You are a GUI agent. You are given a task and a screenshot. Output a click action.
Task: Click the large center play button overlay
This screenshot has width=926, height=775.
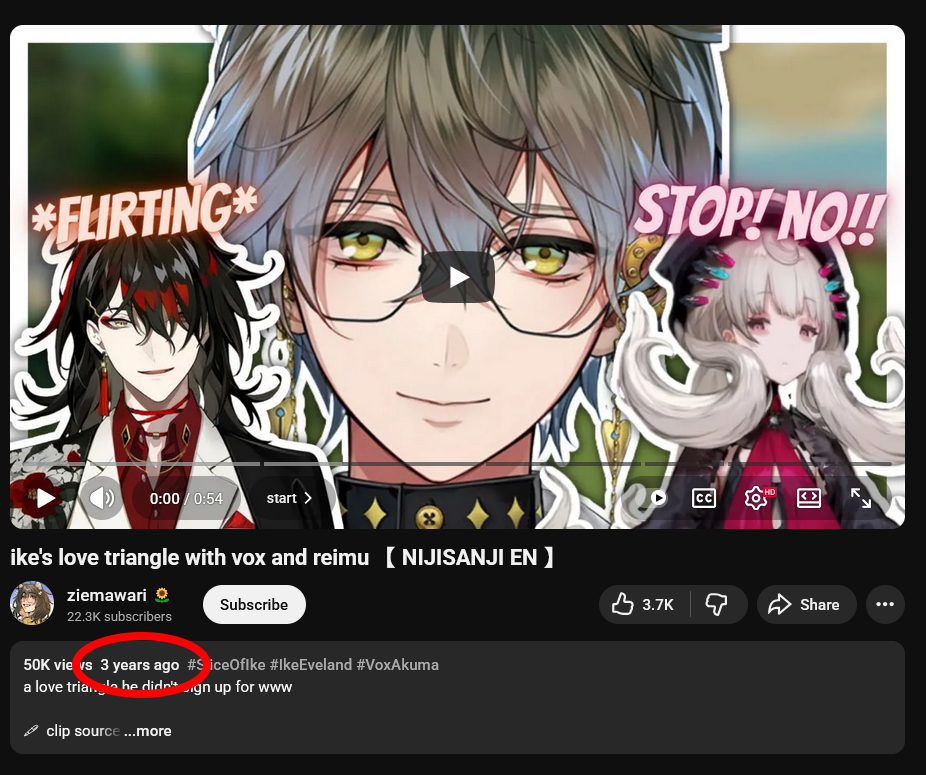click(x=458, y=277)
